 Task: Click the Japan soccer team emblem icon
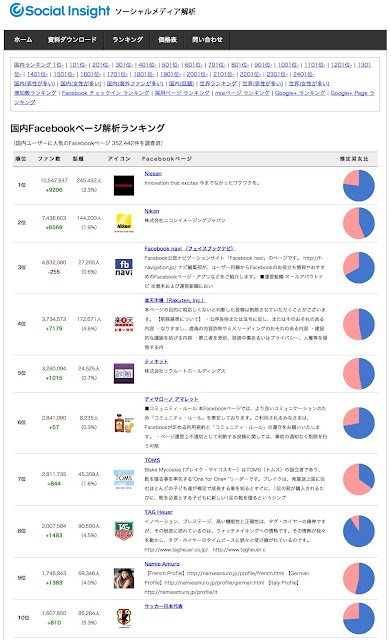coord(124,618)
